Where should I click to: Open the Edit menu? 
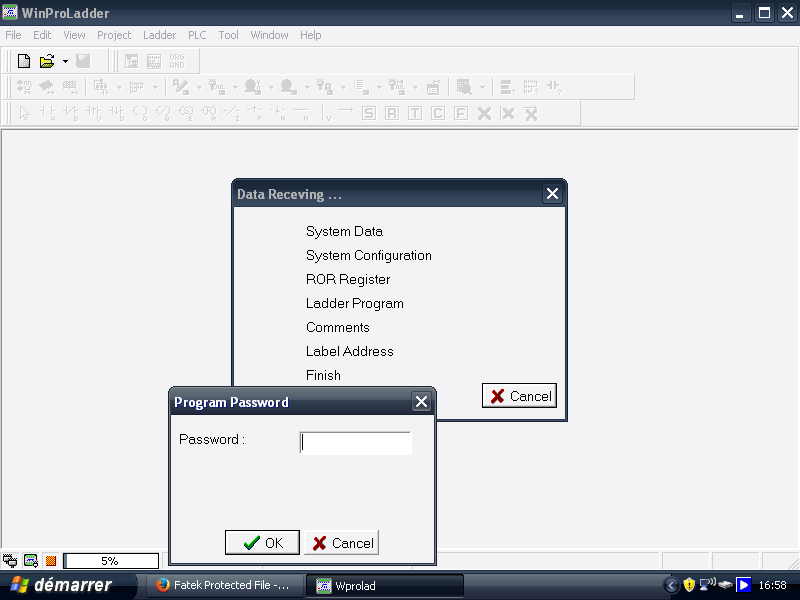click(42, 35)
